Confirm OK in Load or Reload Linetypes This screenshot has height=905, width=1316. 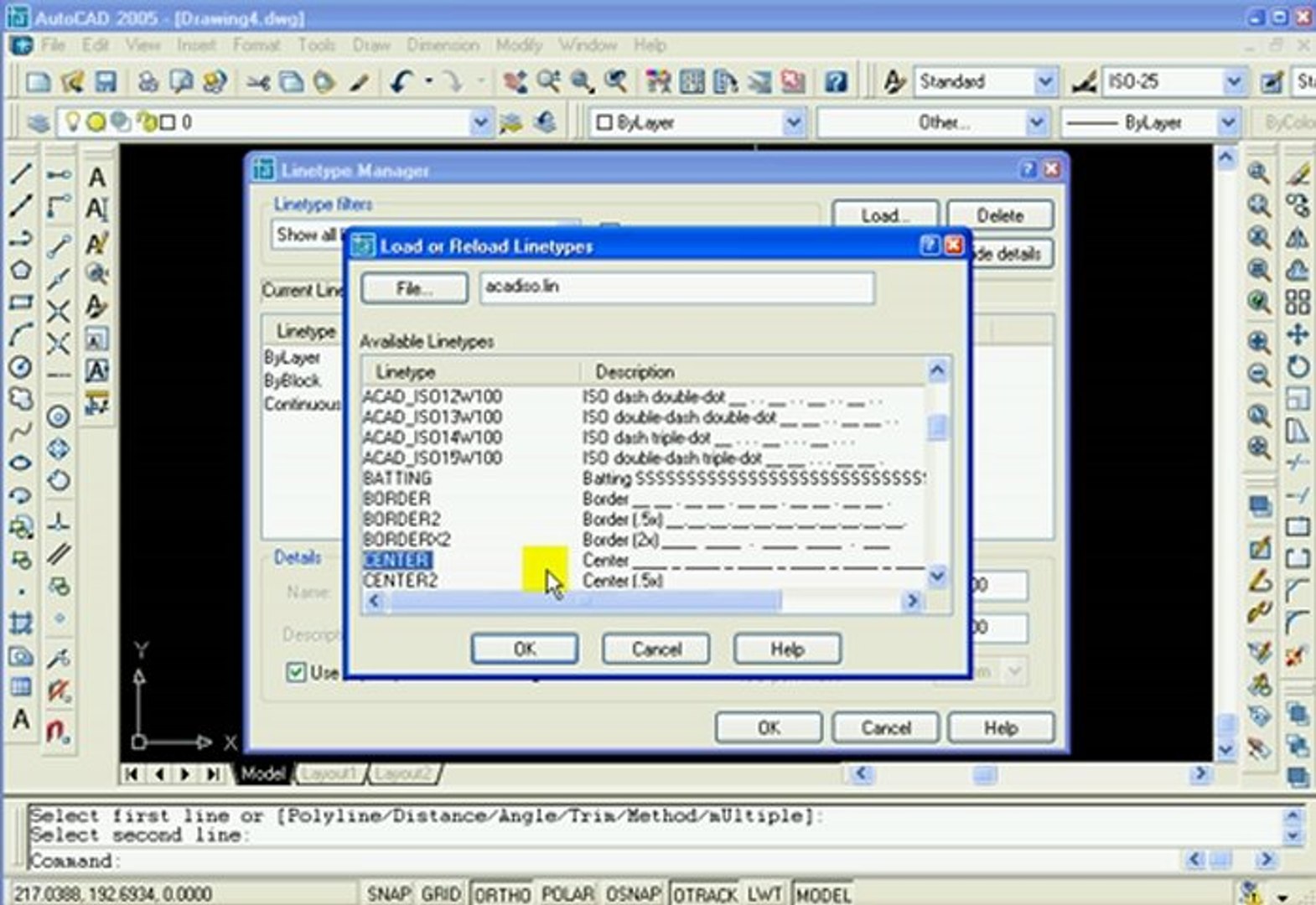click(x=525, y=649)
